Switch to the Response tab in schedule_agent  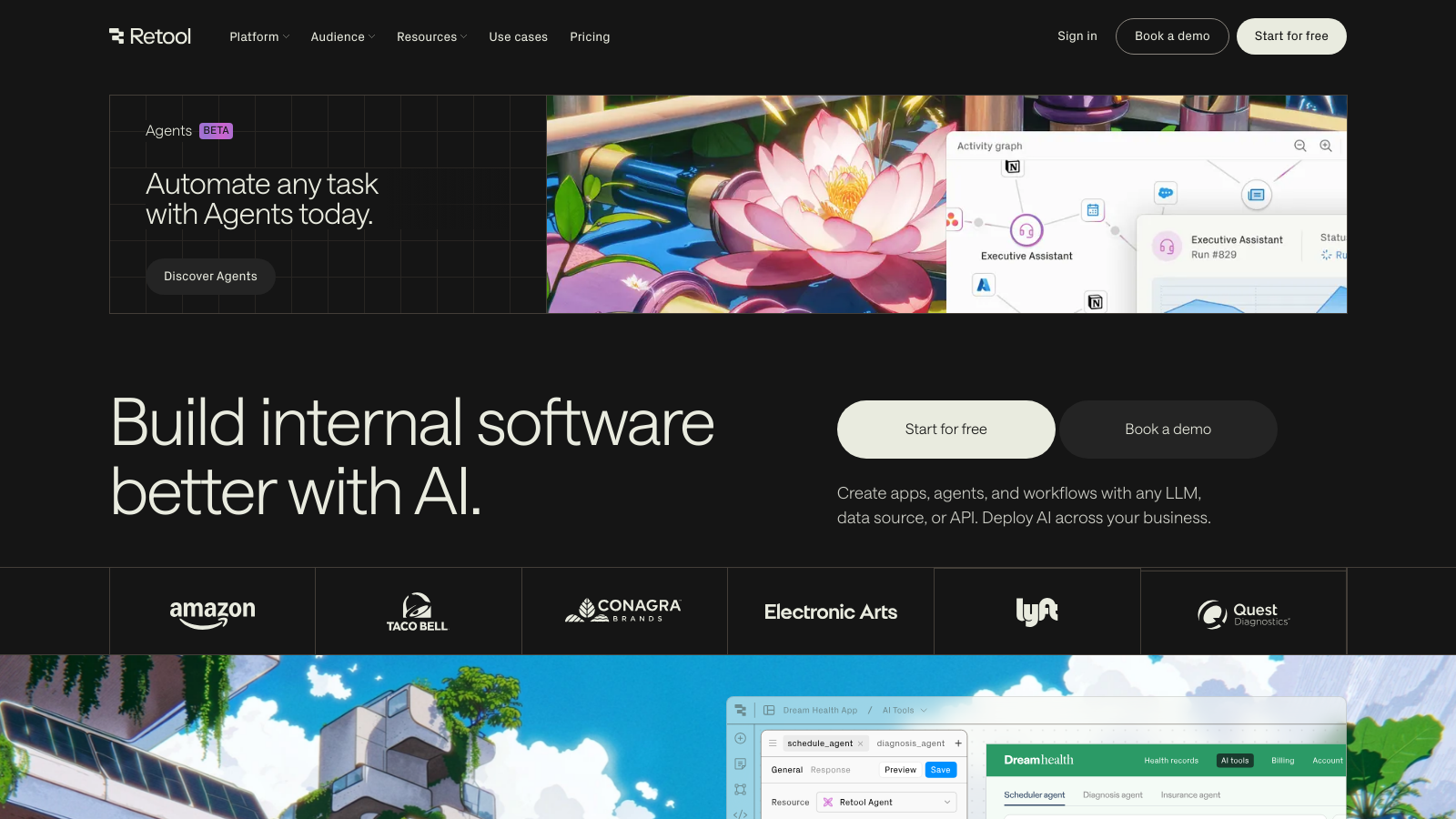(831, 770)
